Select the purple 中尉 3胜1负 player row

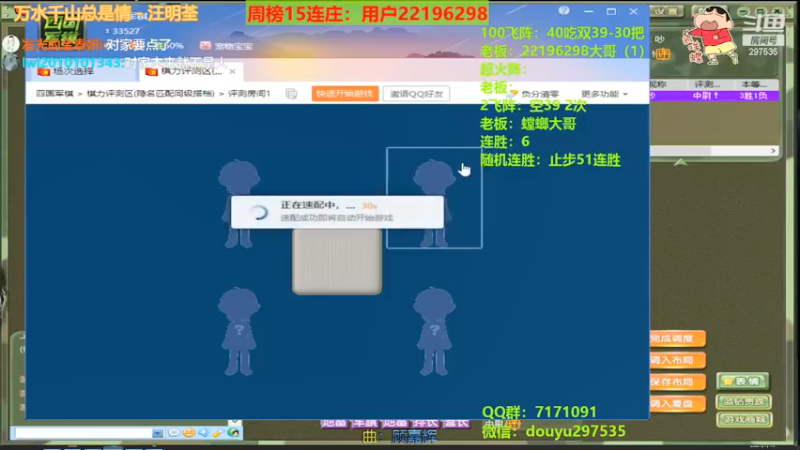[x=714, y=95]
